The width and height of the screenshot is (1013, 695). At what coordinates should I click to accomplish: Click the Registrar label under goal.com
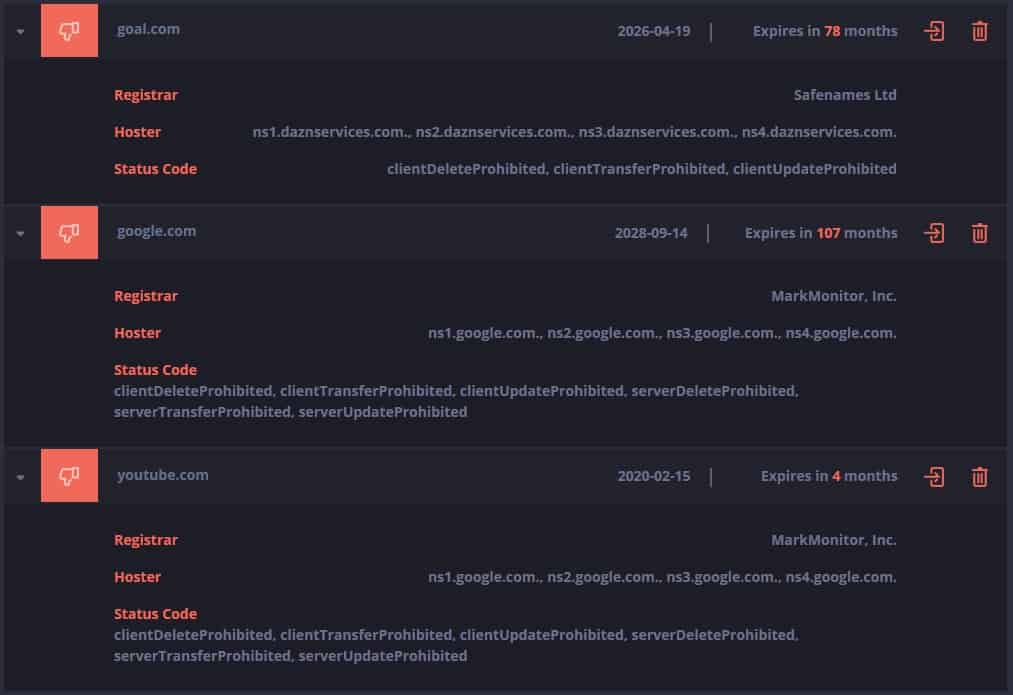coord(146,95)
